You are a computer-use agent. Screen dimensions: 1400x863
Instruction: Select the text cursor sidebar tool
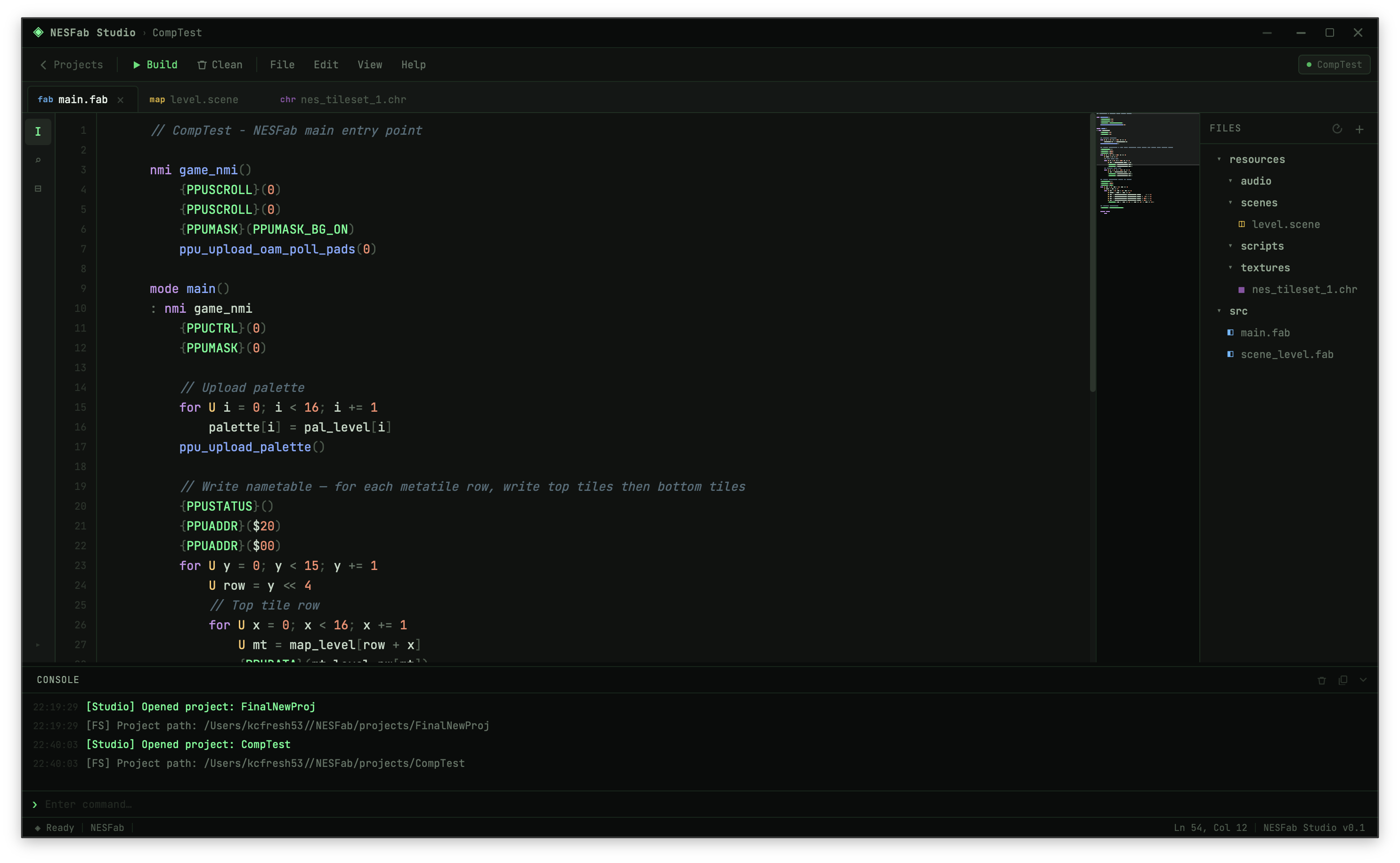pos(38,132)
